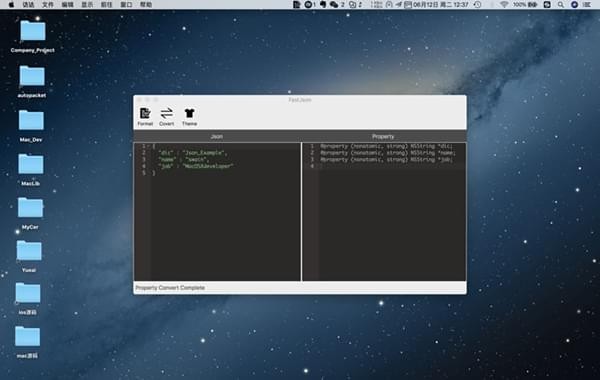Click the NSString *job property line
600x380 pixels.
tap(386, 160)
